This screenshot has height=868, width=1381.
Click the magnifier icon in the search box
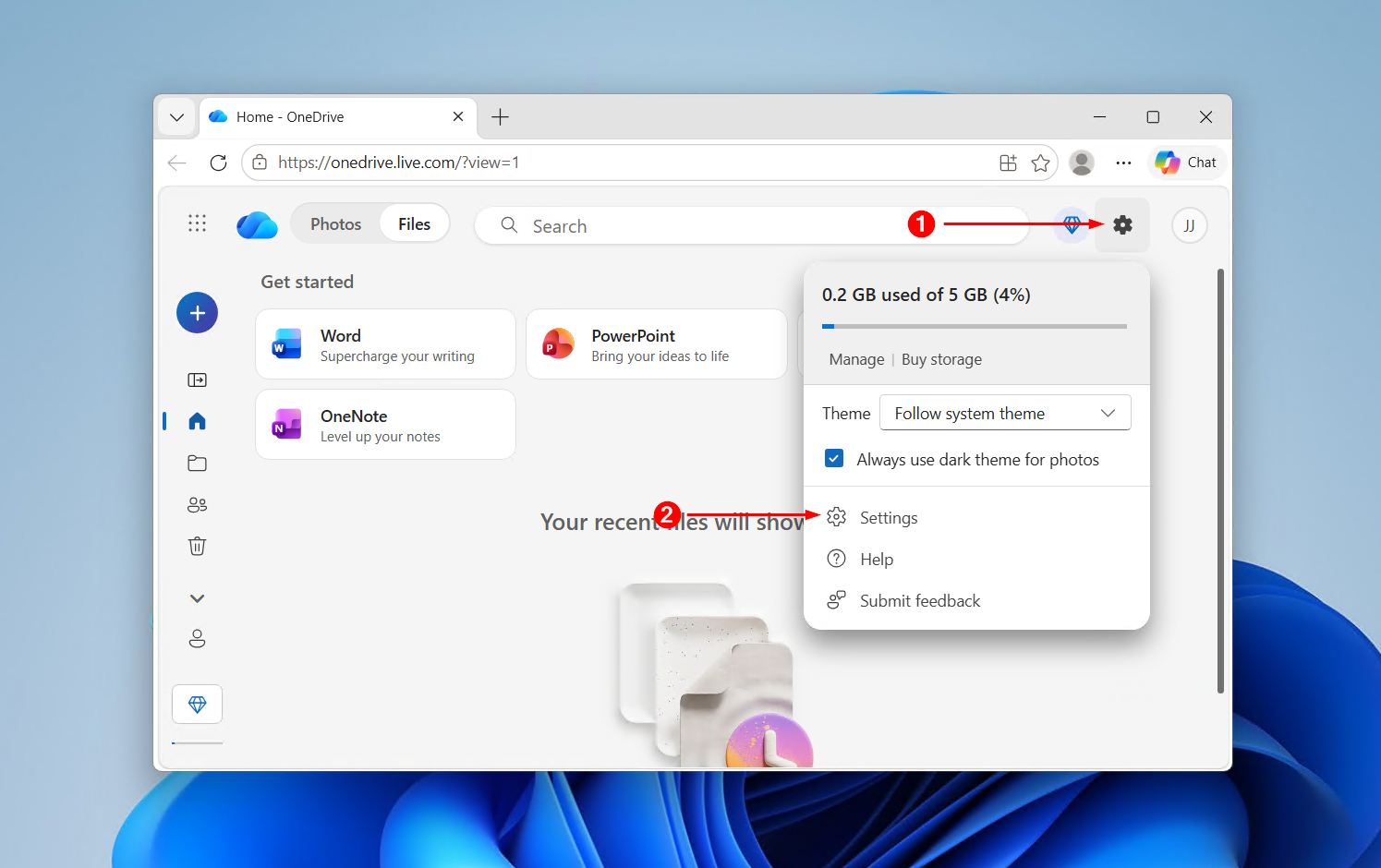pyautogui.click(x=509, y=225)
